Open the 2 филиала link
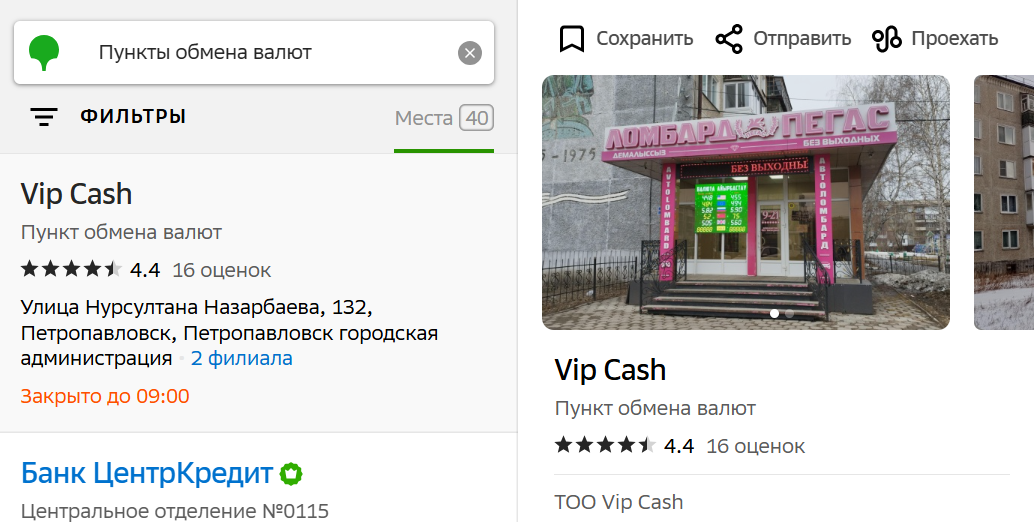 click(241, 359)
